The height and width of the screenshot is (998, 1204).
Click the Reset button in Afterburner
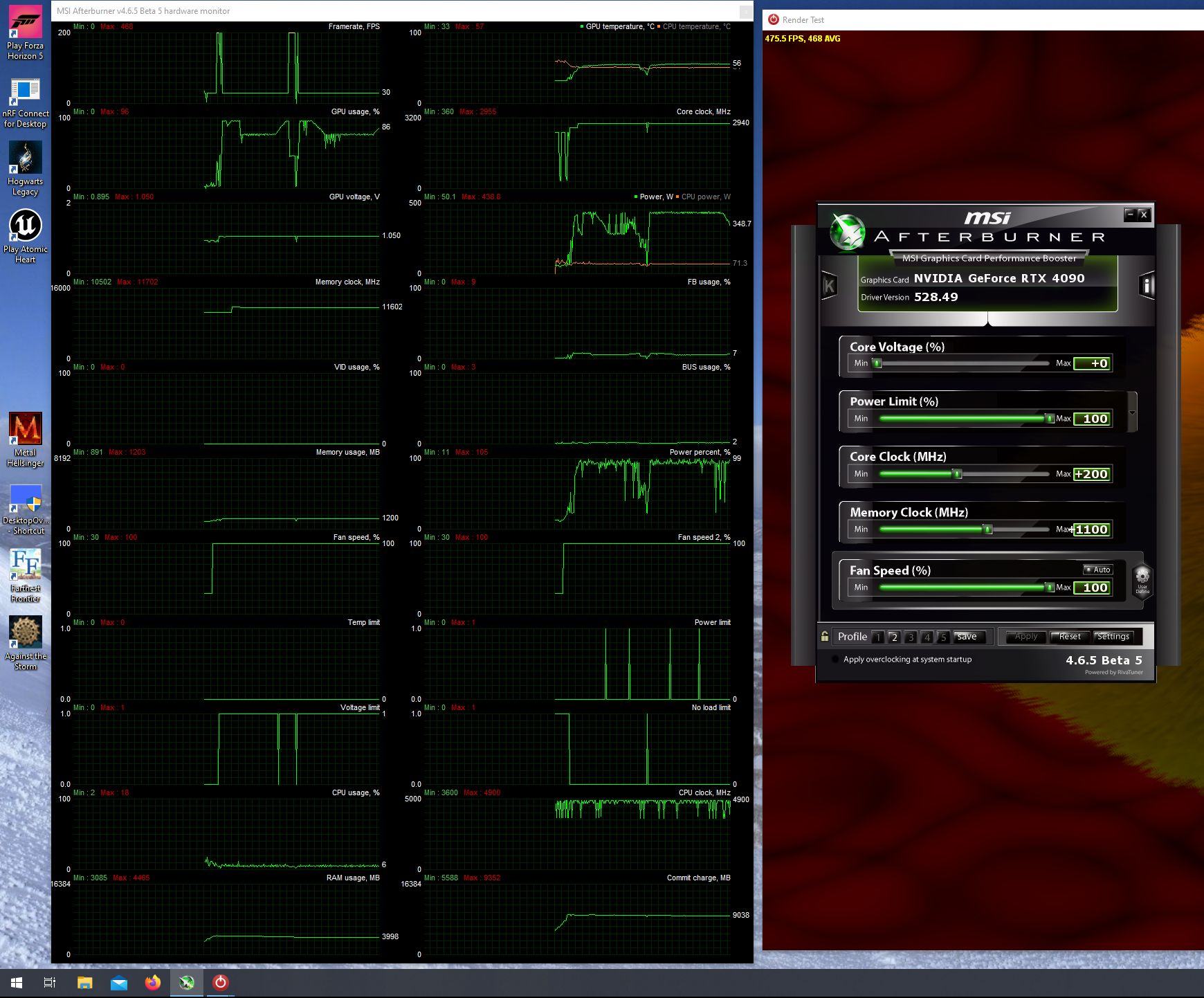(x=1070, y=637)
